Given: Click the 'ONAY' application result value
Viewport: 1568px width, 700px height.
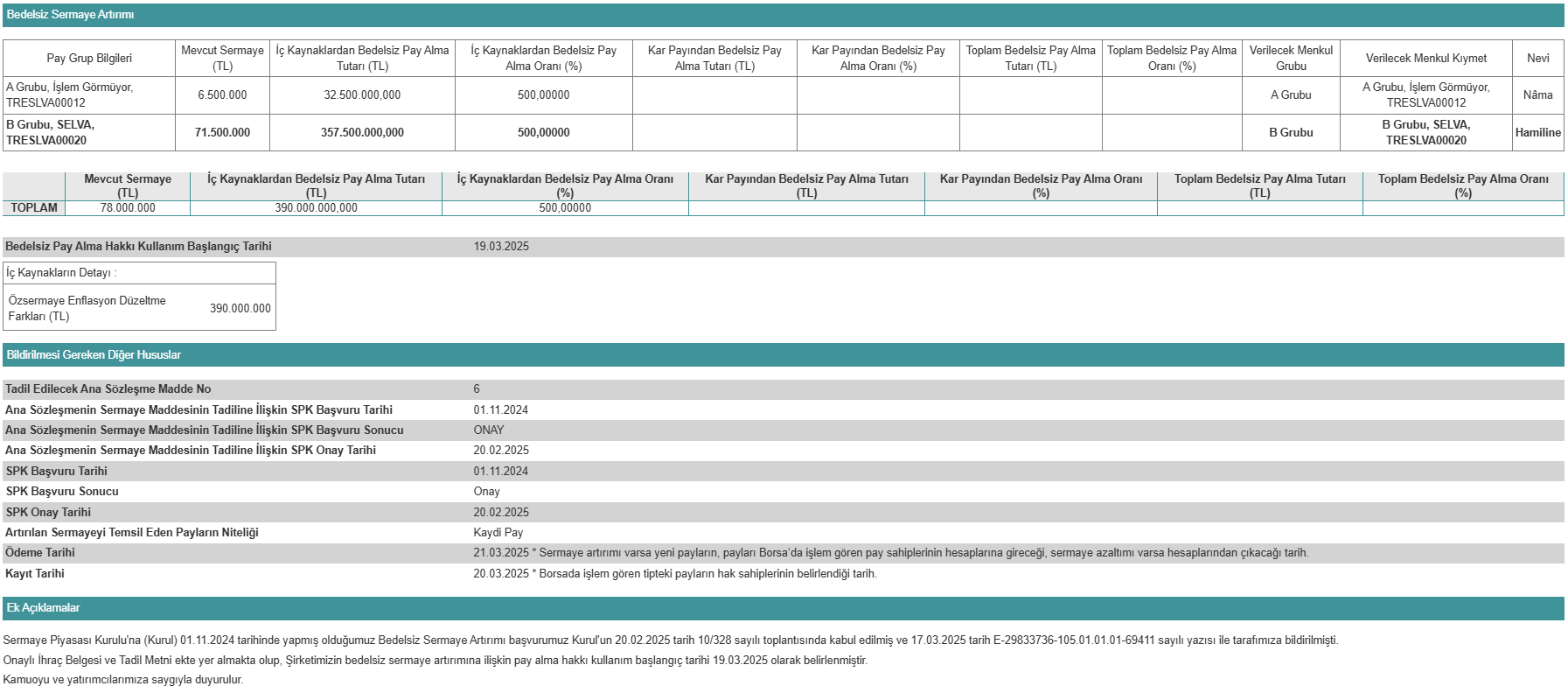Looking at the screenshot, I should pyautogui.click(x=489, y=430).
